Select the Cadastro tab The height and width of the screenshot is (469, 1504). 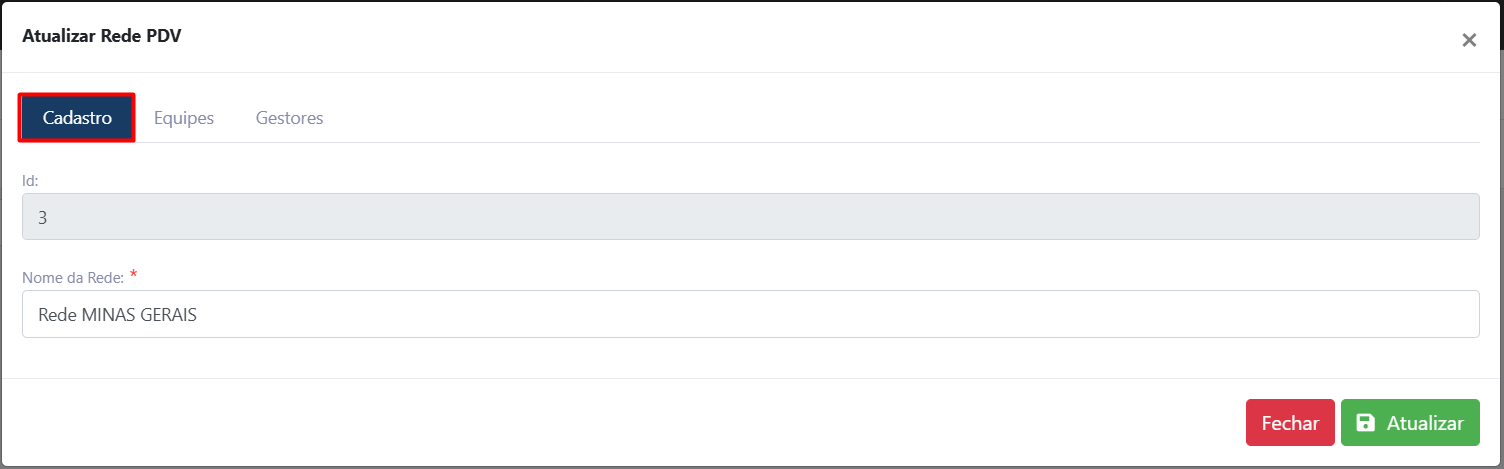[x=77, y=118]
